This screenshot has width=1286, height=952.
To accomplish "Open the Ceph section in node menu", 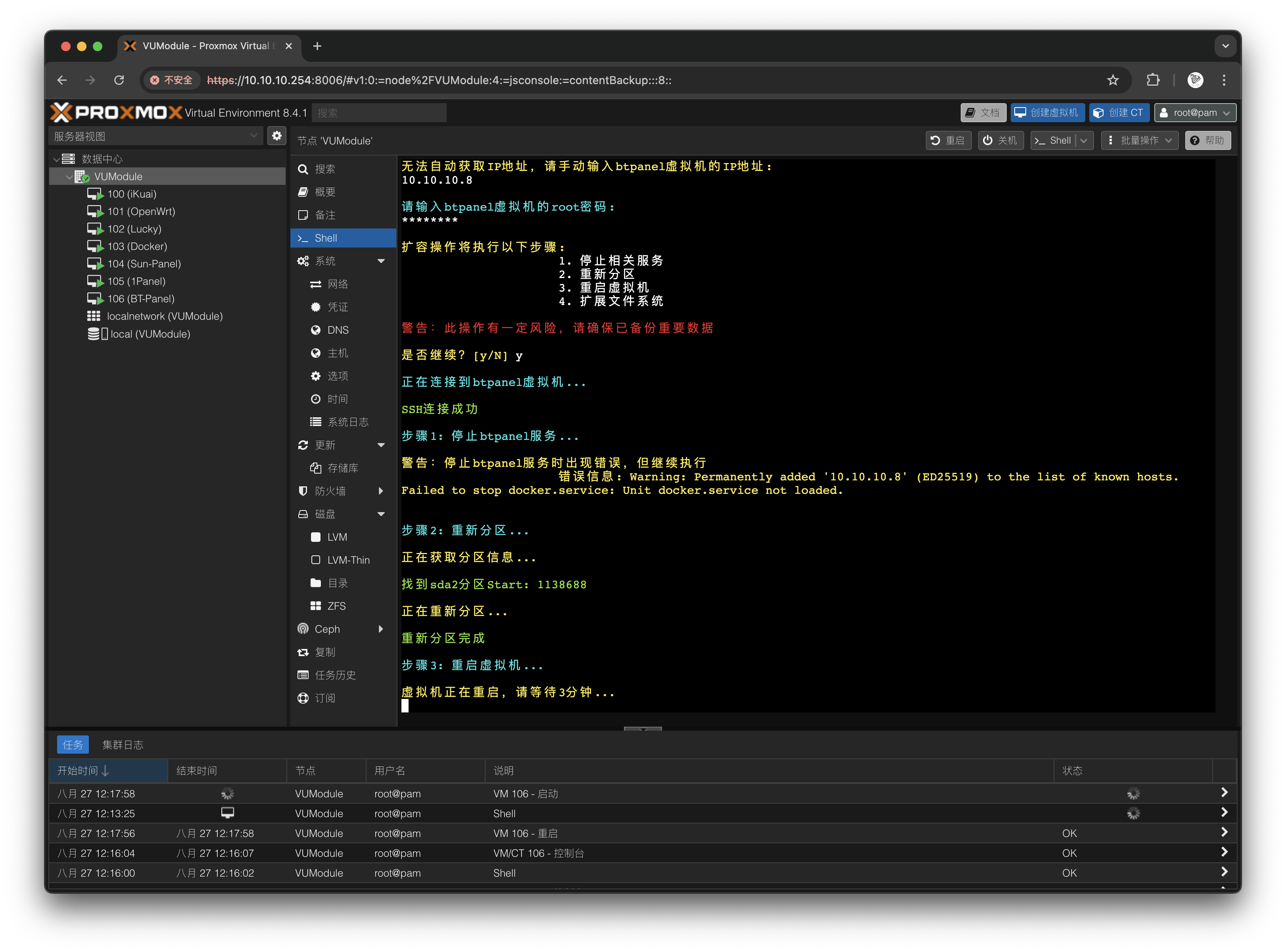I will pyautogui.click(x=327, y=629).
